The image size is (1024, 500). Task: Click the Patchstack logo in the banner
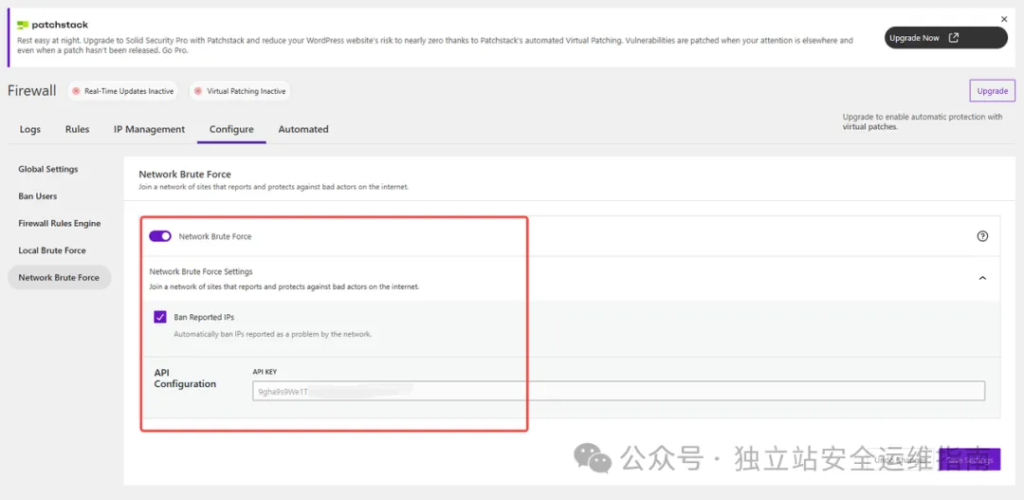coord(52,25)
